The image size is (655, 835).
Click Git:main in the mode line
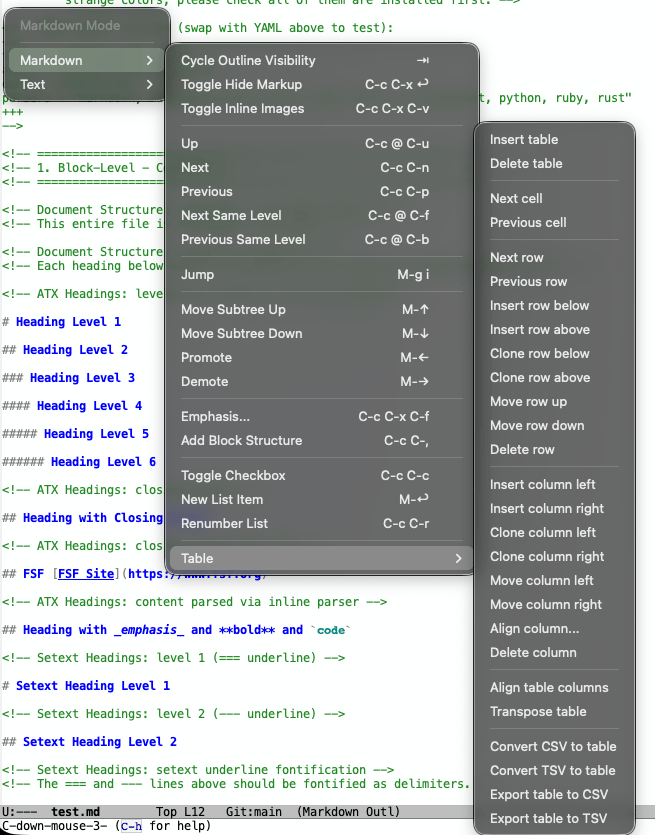(253, 812)
